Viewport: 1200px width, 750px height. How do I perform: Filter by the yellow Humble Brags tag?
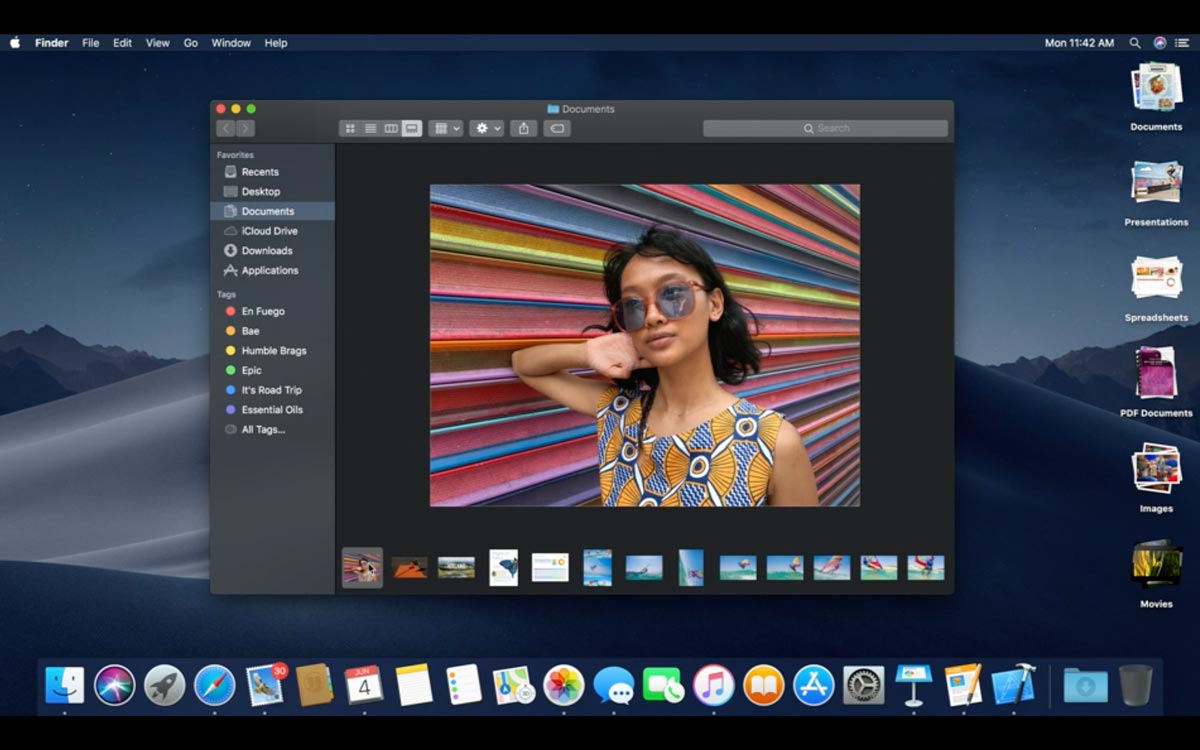click(272, 351)
